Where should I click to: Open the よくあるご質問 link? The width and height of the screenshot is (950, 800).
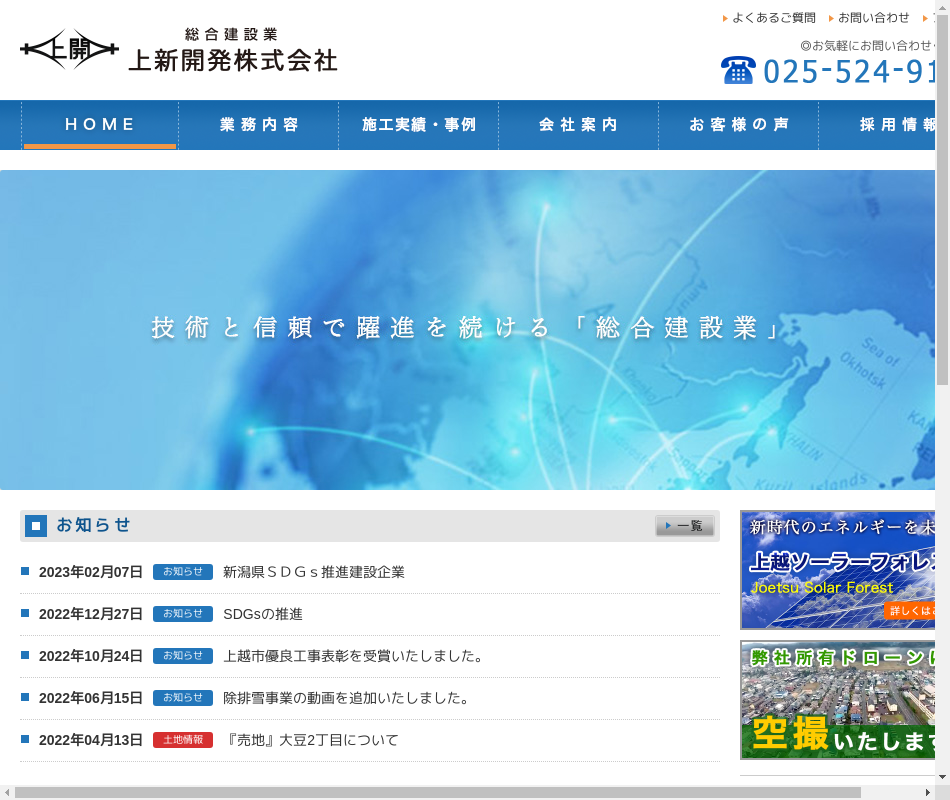pyautogui.click(x=773, y=18)
